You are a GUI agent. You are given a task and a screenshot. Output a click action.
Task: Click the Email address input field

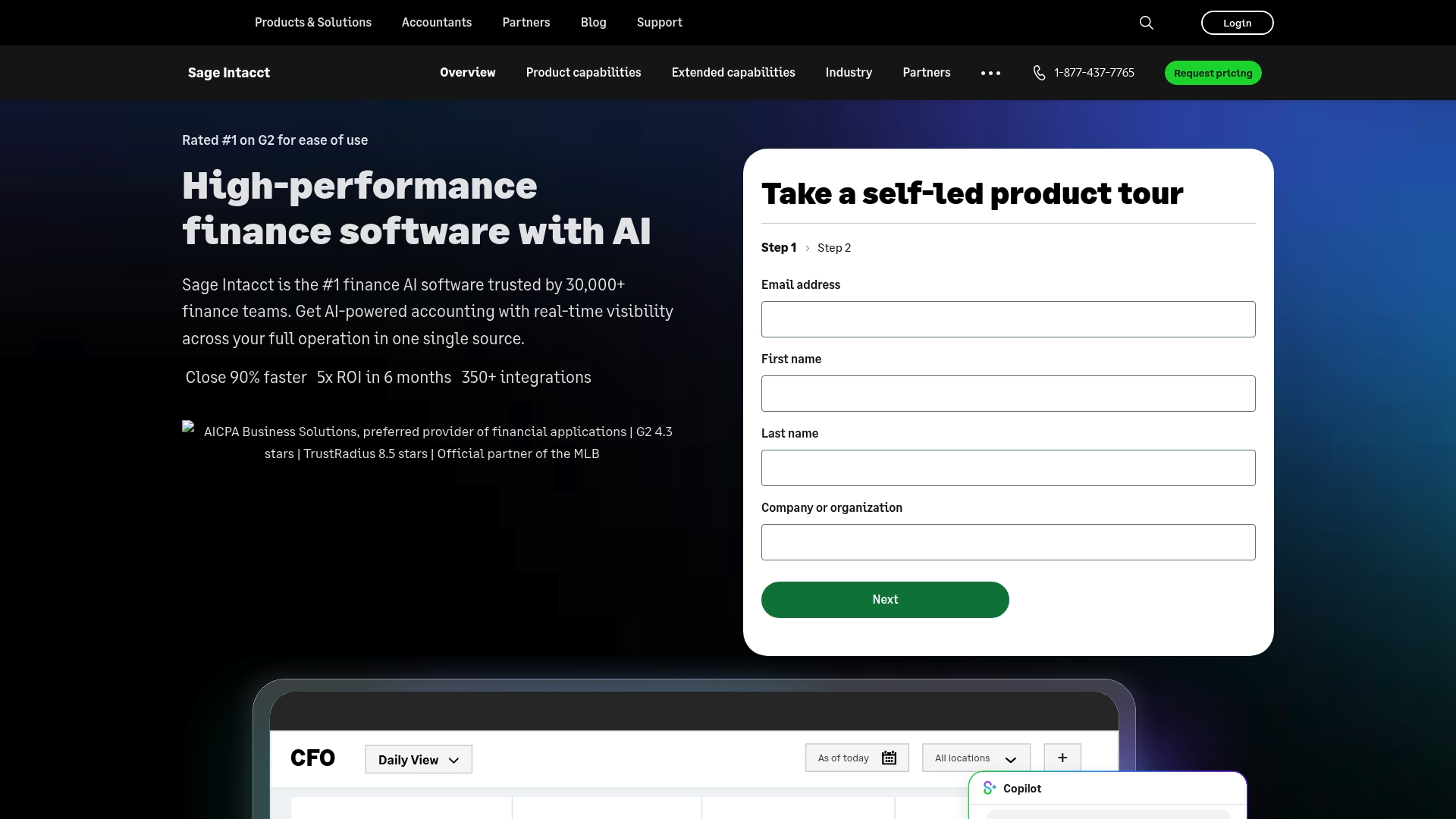1008,318
